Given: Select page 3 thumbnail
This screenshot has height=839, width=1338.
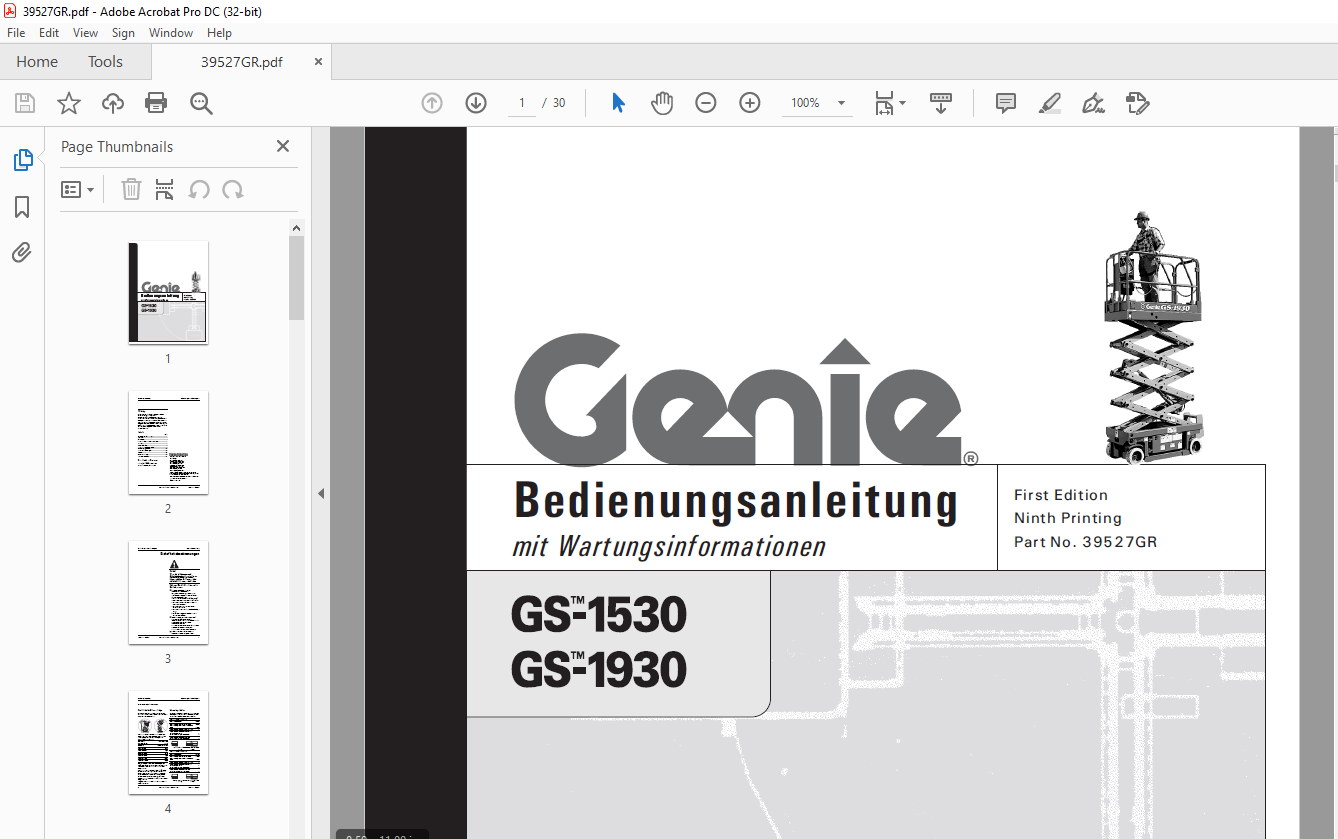Looking at the screenshot, I should [x=168, y=592].
